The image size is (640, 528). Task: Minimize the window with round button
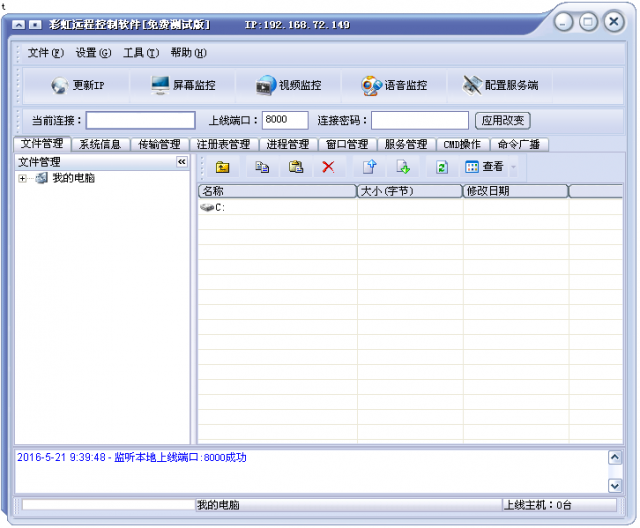pos(564,22)
